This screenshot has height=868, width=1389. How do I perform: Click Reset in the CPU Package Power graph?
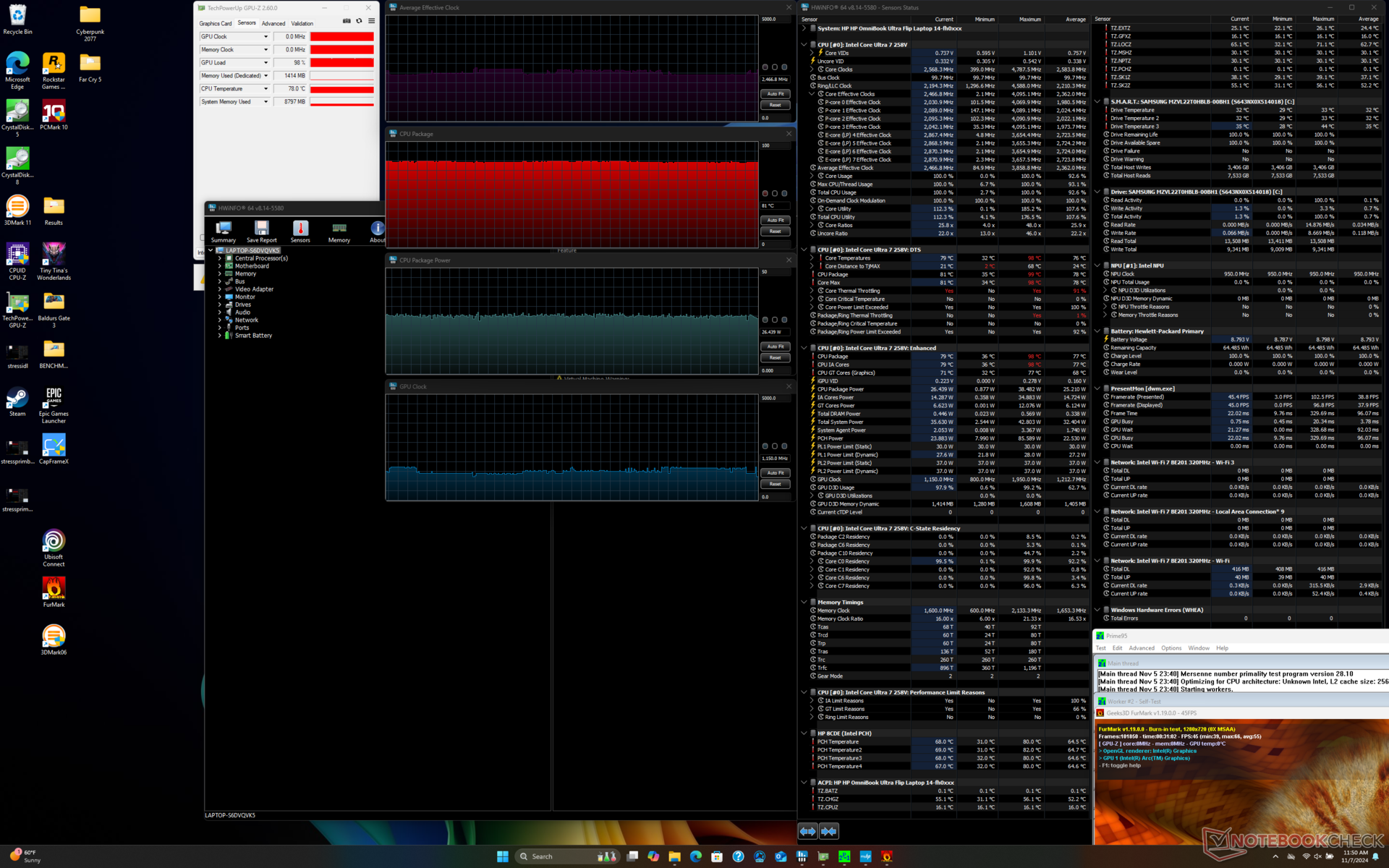[776, 357]
